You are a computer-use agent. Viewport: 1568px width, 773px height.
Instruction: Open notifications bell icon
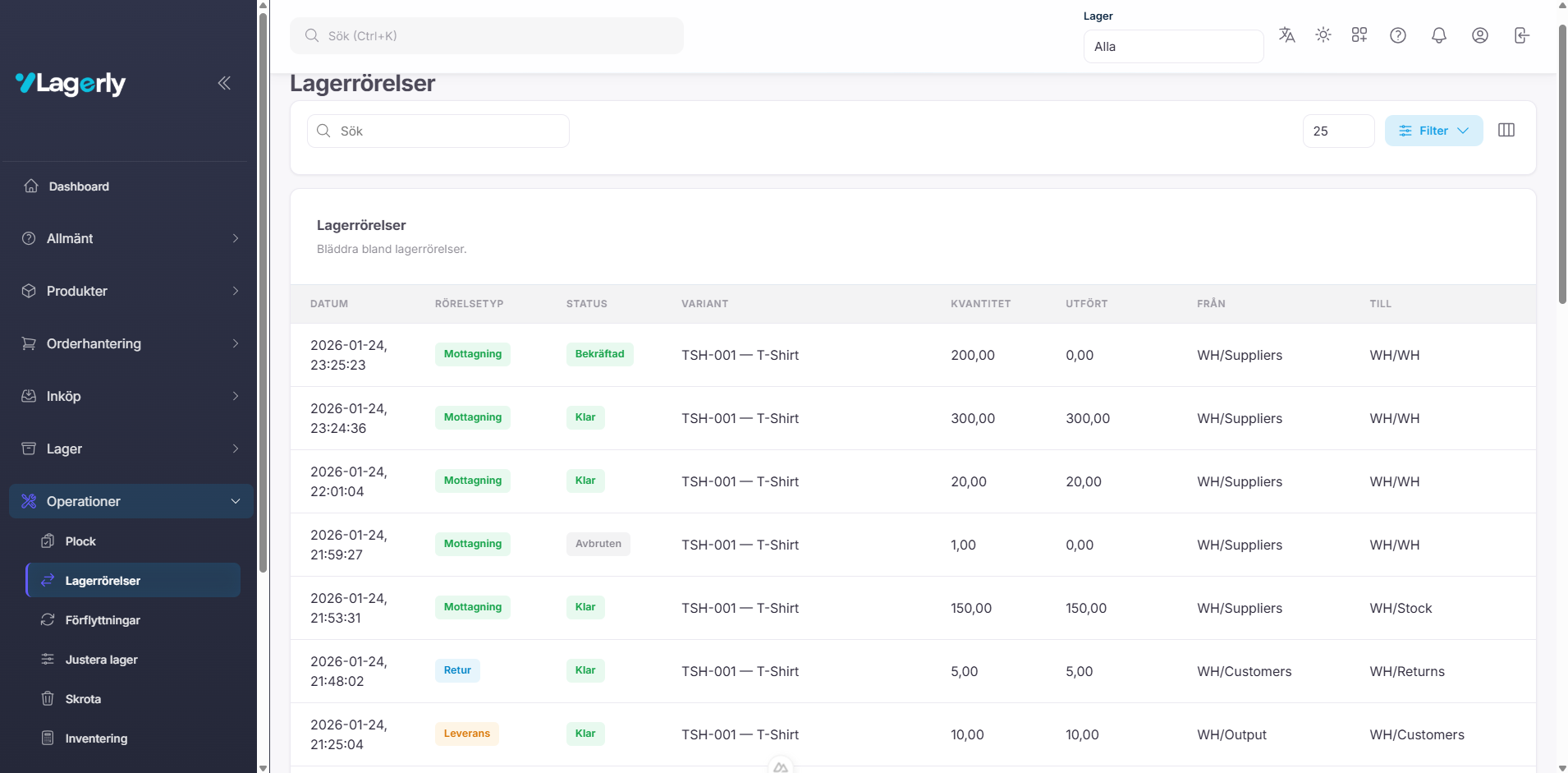point(1438,35)
